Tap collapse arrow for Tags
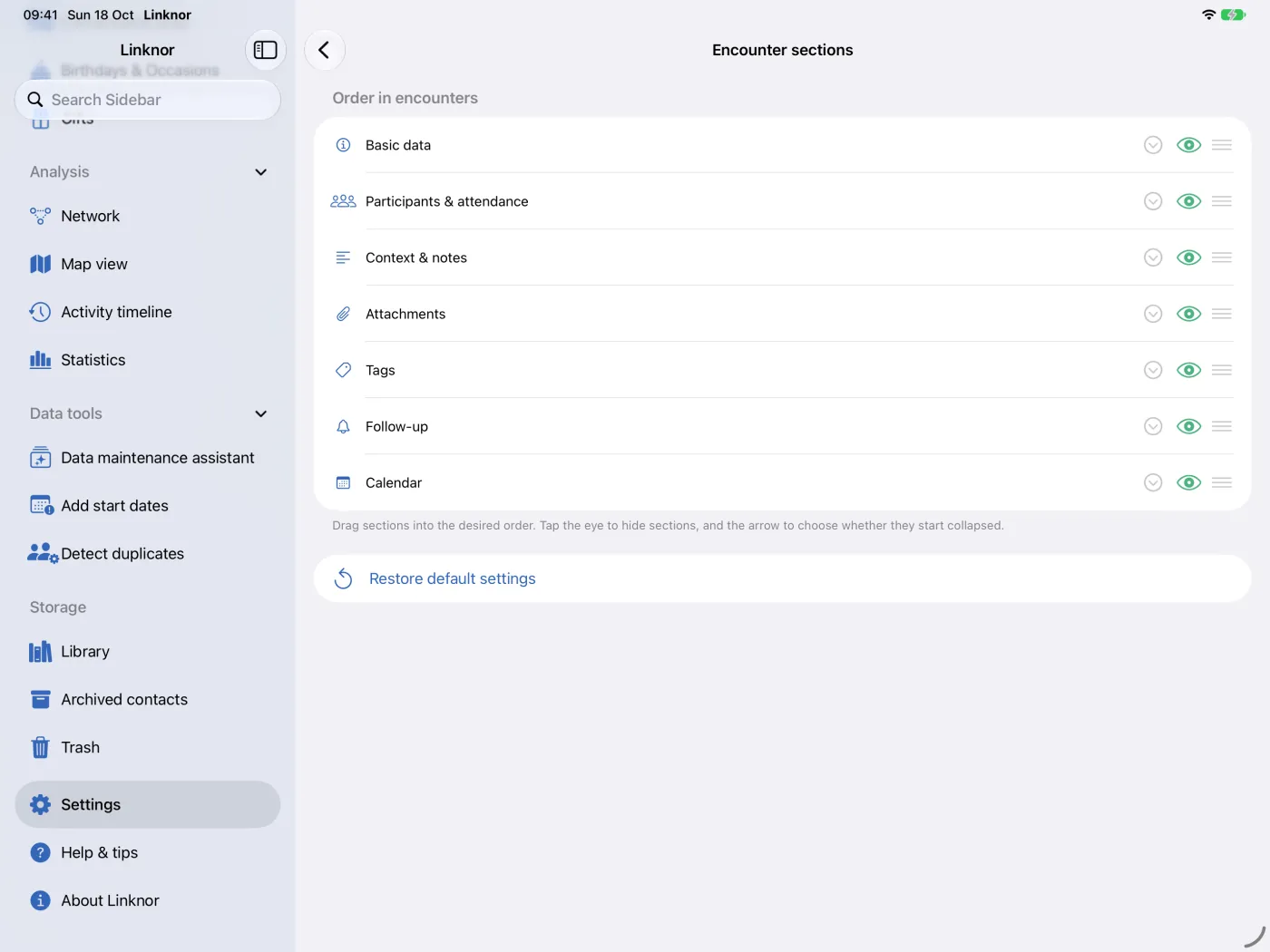This screenshot has height=952, width=1270. (1153, 370)
